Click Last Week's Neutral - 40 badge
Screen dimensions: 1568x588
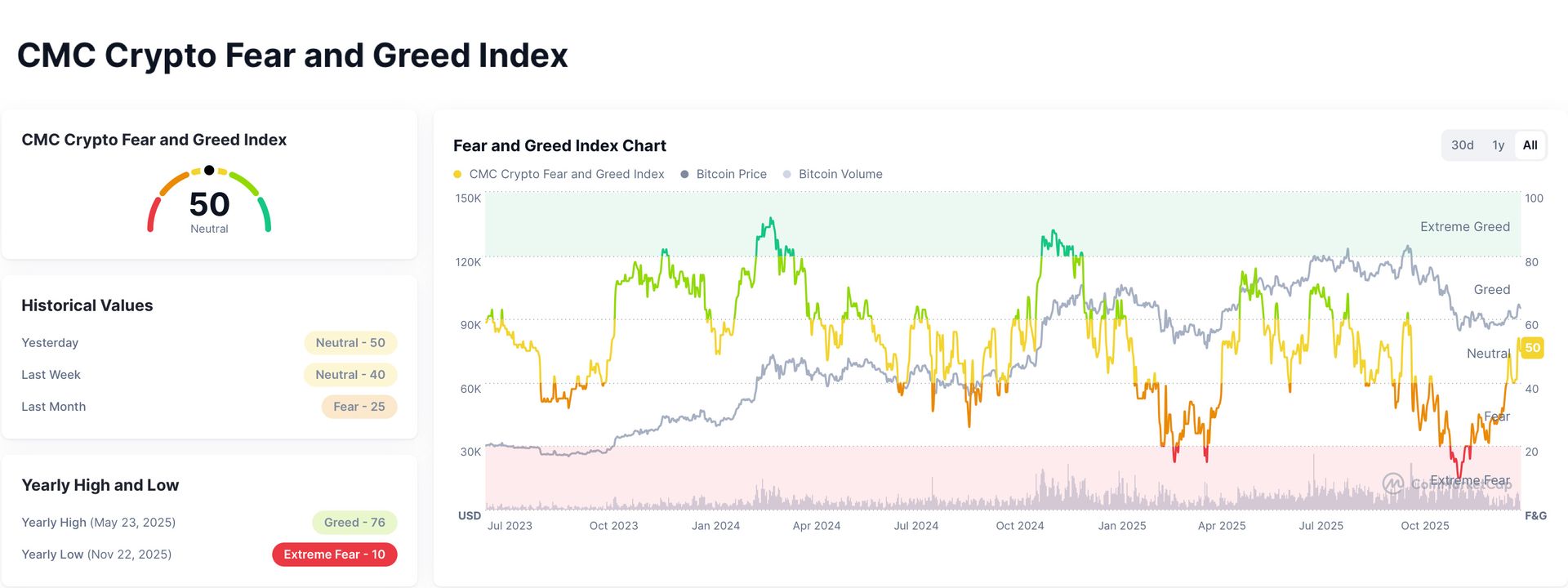coord(350,375)
